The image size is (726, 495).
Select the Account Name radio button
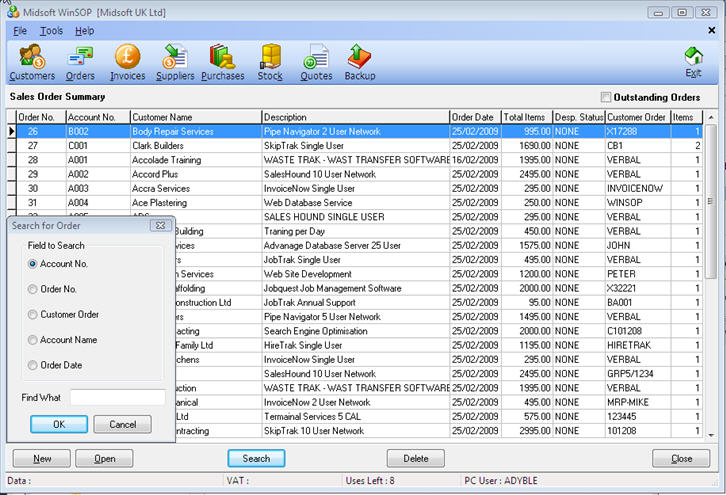[x=32, y=340]
